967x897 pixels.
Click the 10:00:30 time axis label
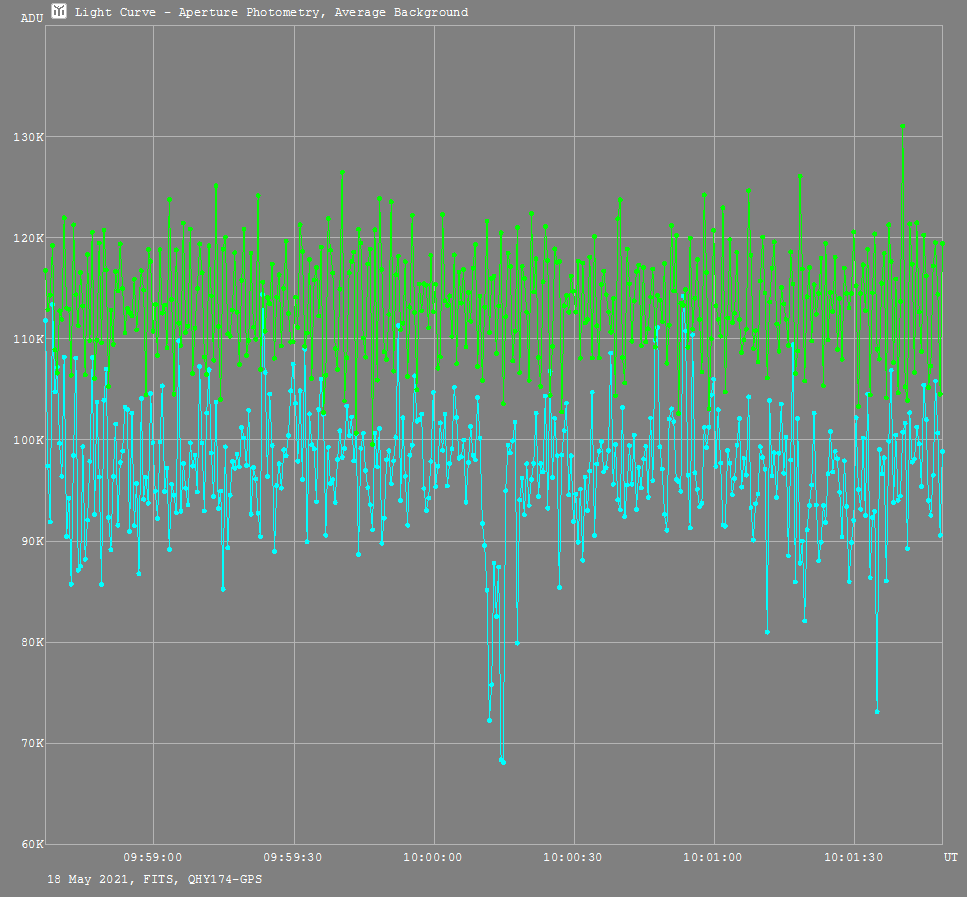click(x=573, y=858)
